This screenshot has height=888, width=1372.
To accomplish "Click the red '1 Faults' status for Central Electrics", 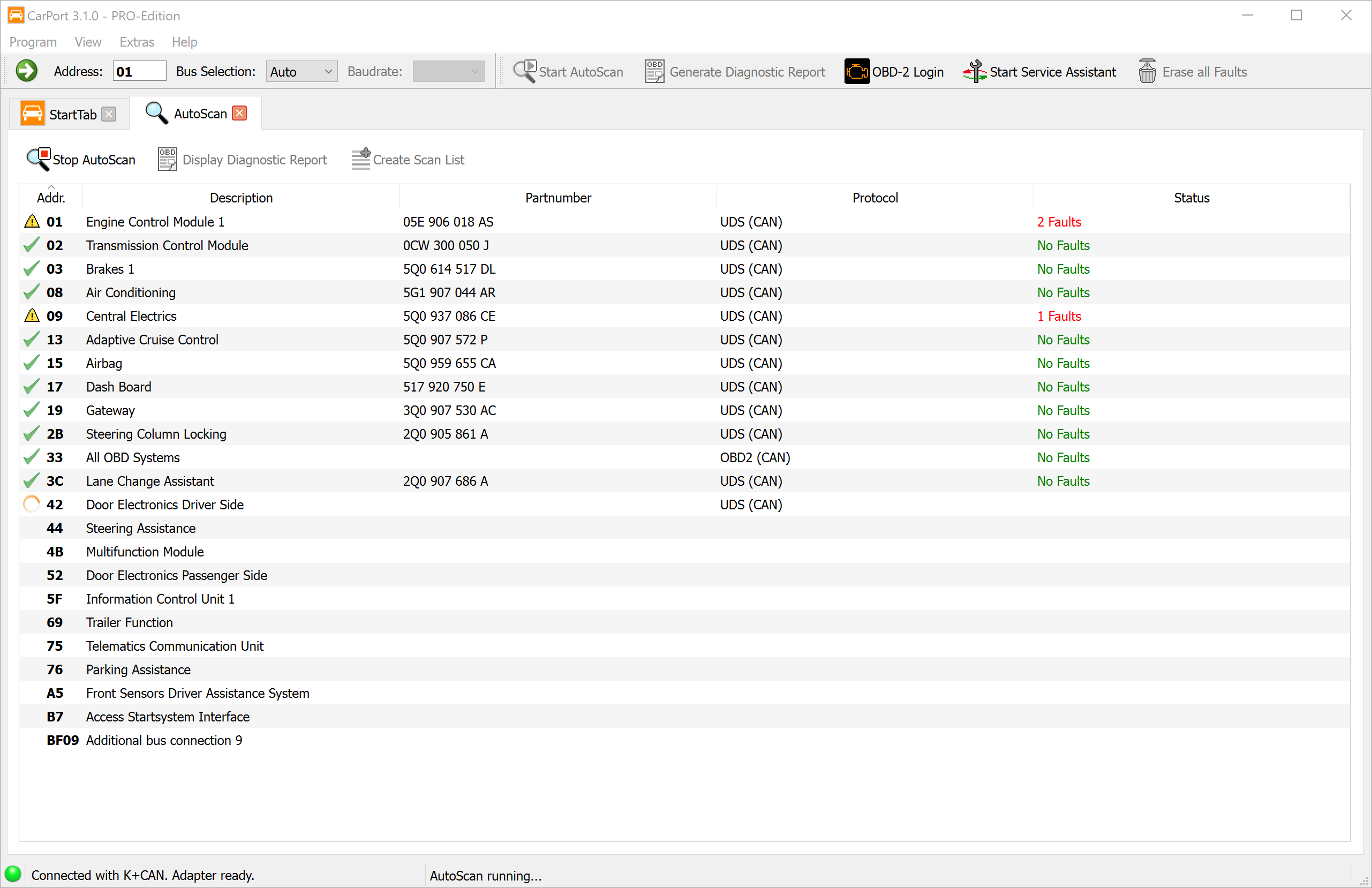I will pos(1059,316).
